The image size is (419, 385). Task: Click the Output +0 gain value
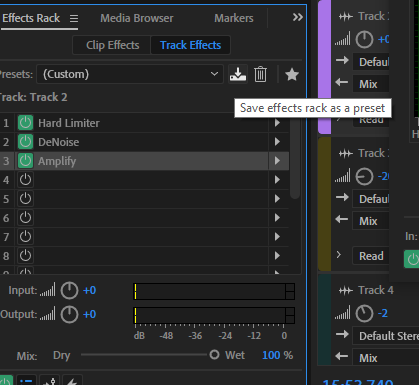pyautogui.click(x=89, y=314)
